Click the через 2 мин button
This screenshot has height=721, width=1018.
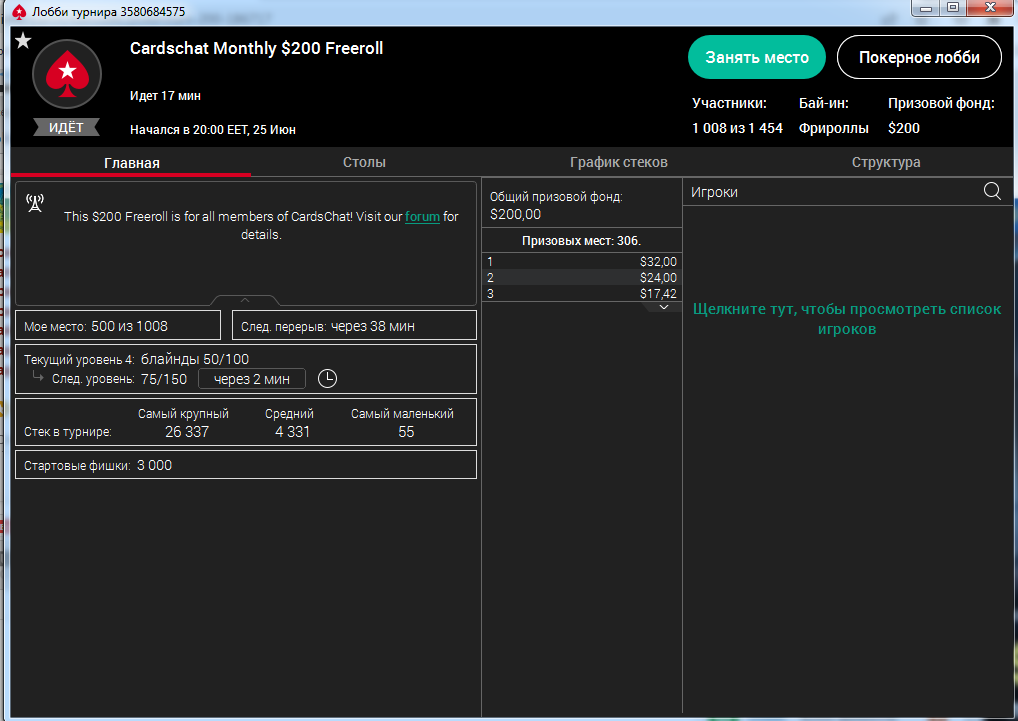pyautogui.click(x=252, y=379)
